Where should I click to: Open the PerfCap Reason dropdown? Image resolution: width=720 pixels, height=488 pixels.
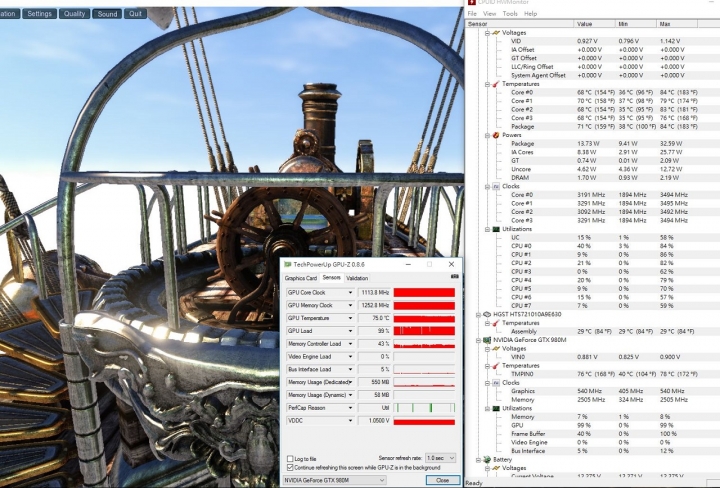point(350,408)
